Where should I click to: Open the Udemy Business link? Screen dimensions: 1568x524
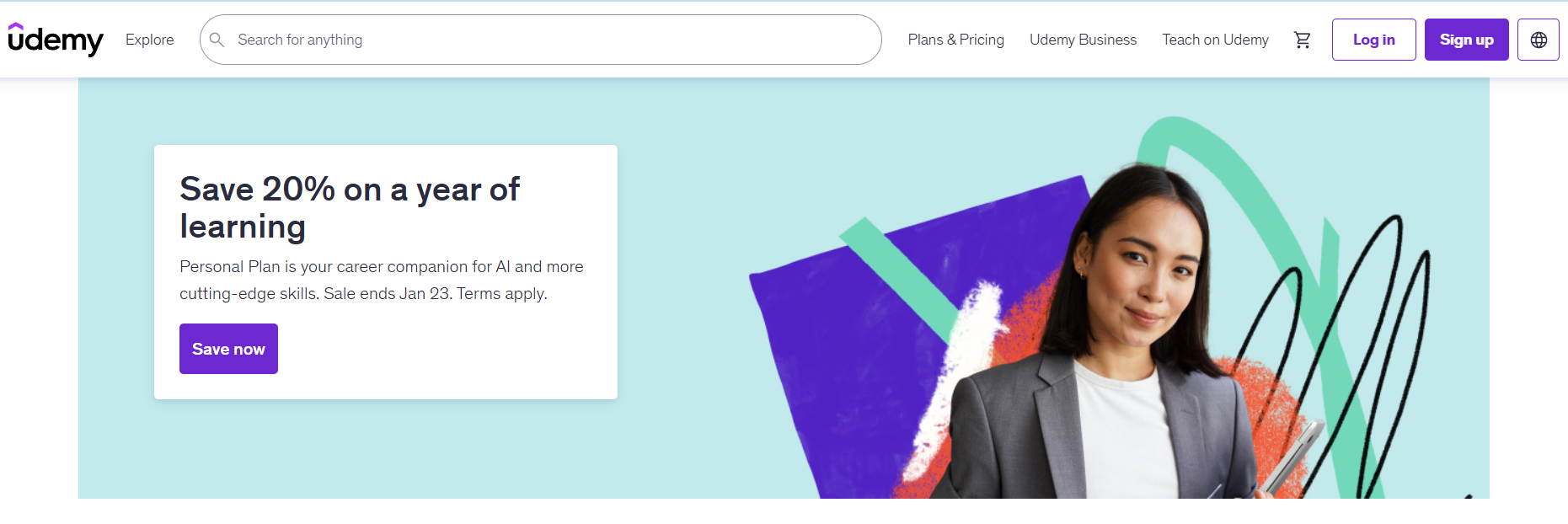1083,40
